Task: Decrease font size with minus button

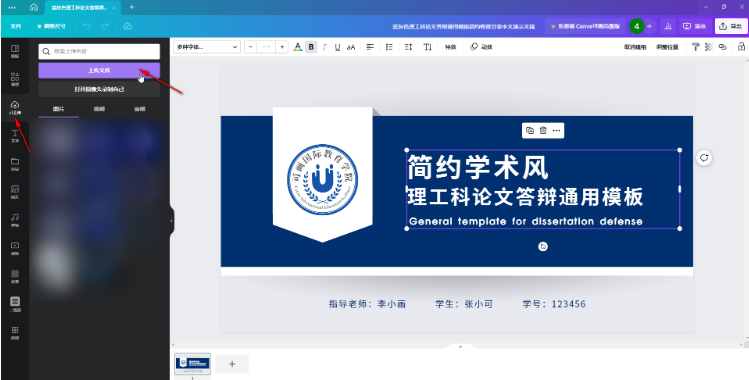Action: [x=251, y=47]
